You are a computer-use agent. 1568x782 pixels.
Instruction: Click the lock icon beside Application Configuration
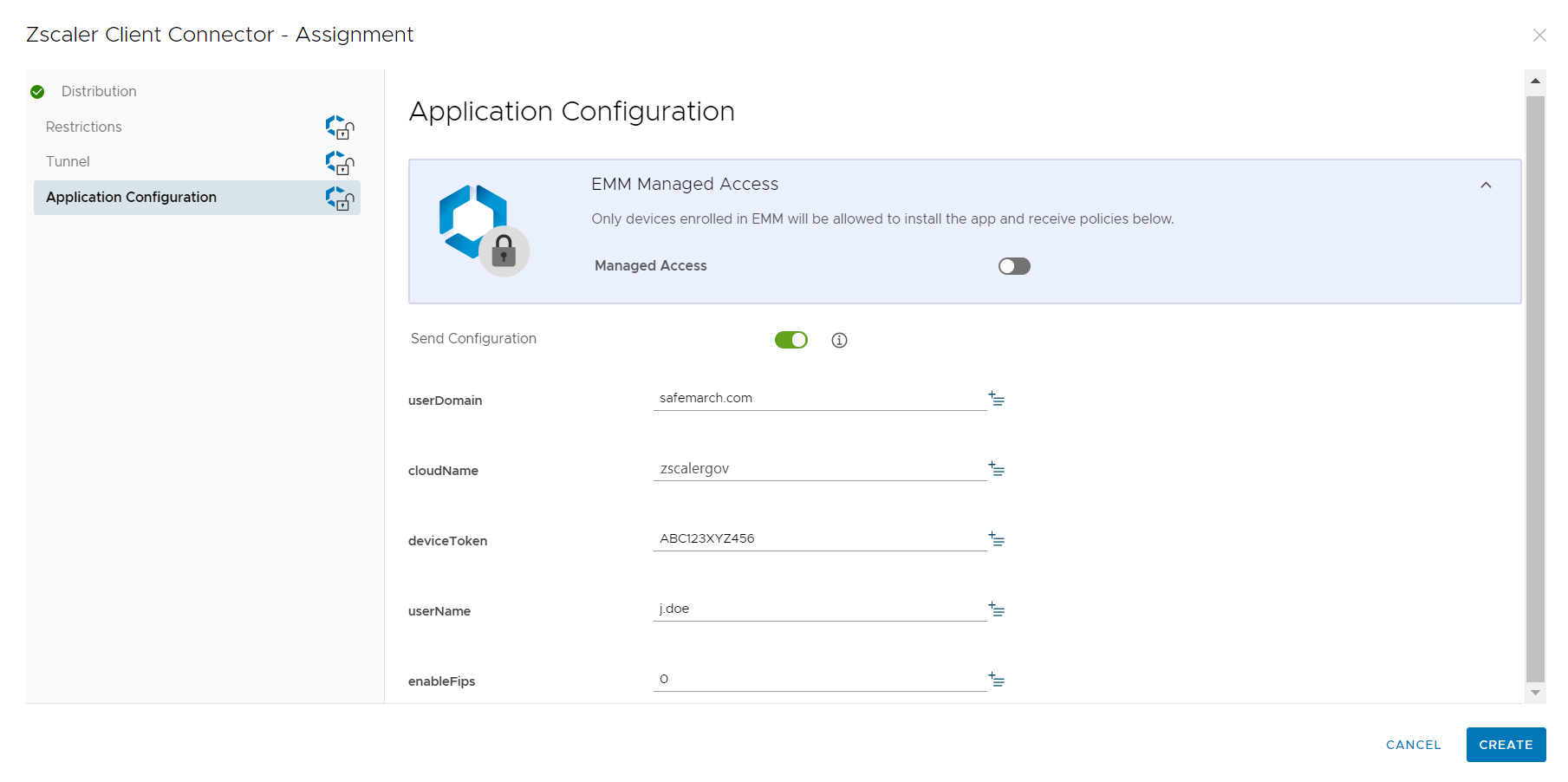tap(340, 199)
